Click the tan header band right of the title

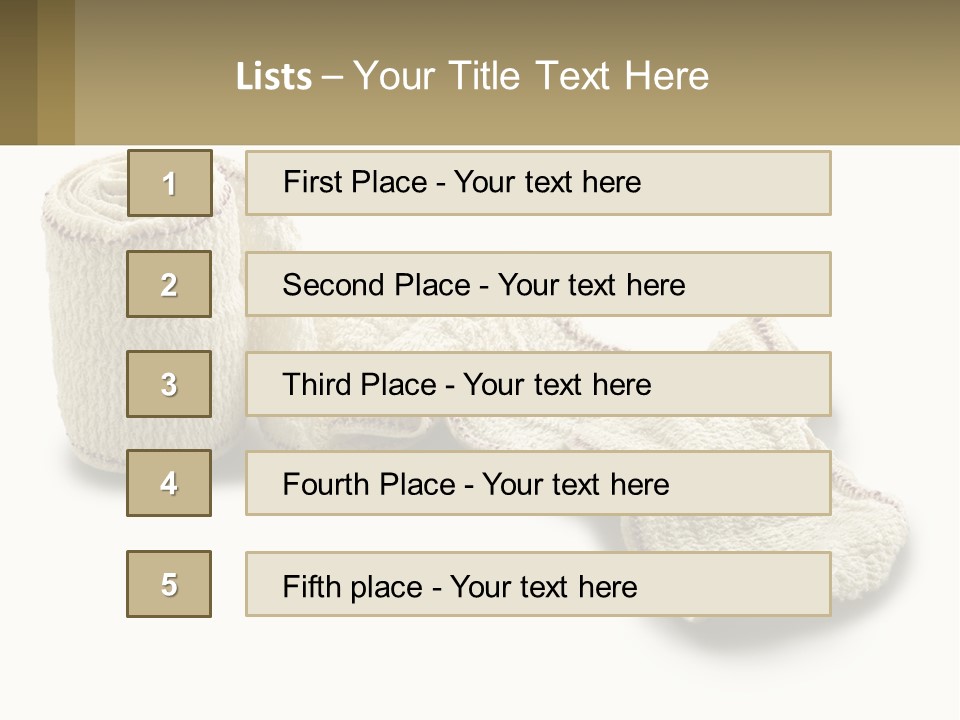[840, 76]
